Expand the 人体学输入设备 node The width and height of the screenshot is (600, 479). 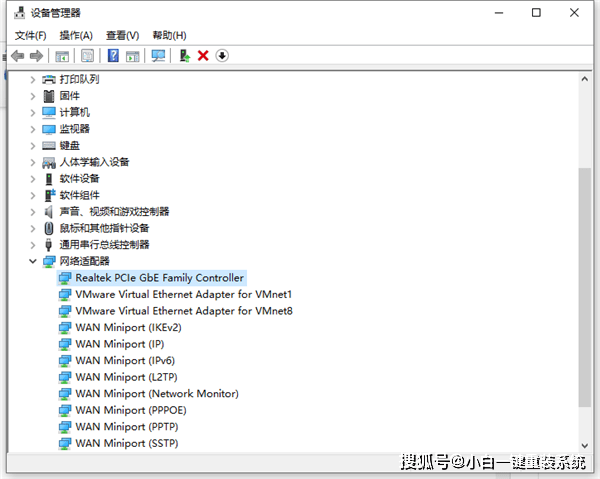coord(33,162)
